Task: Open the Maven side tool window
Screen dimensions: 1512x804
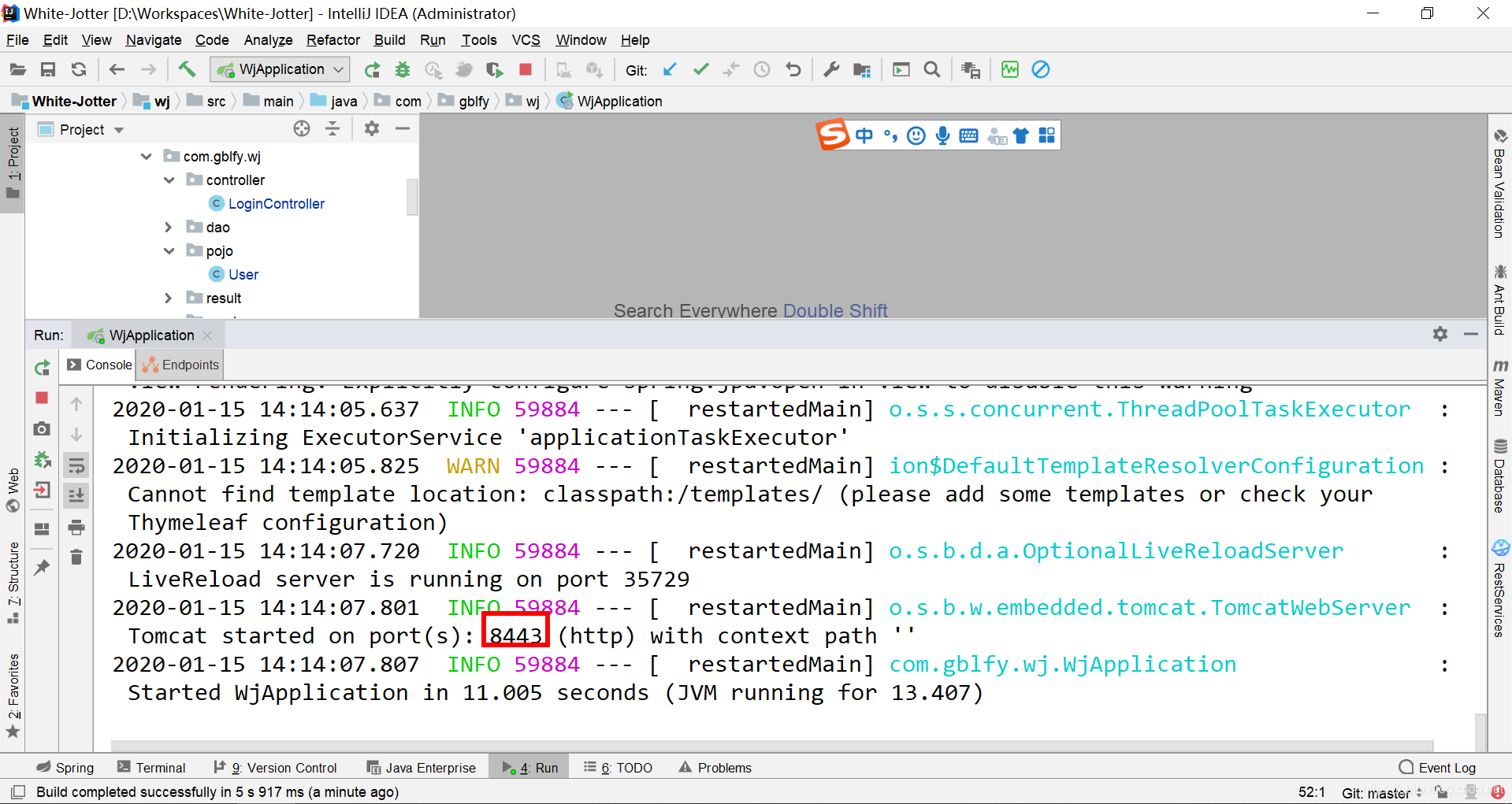Action: (1500, 387)
